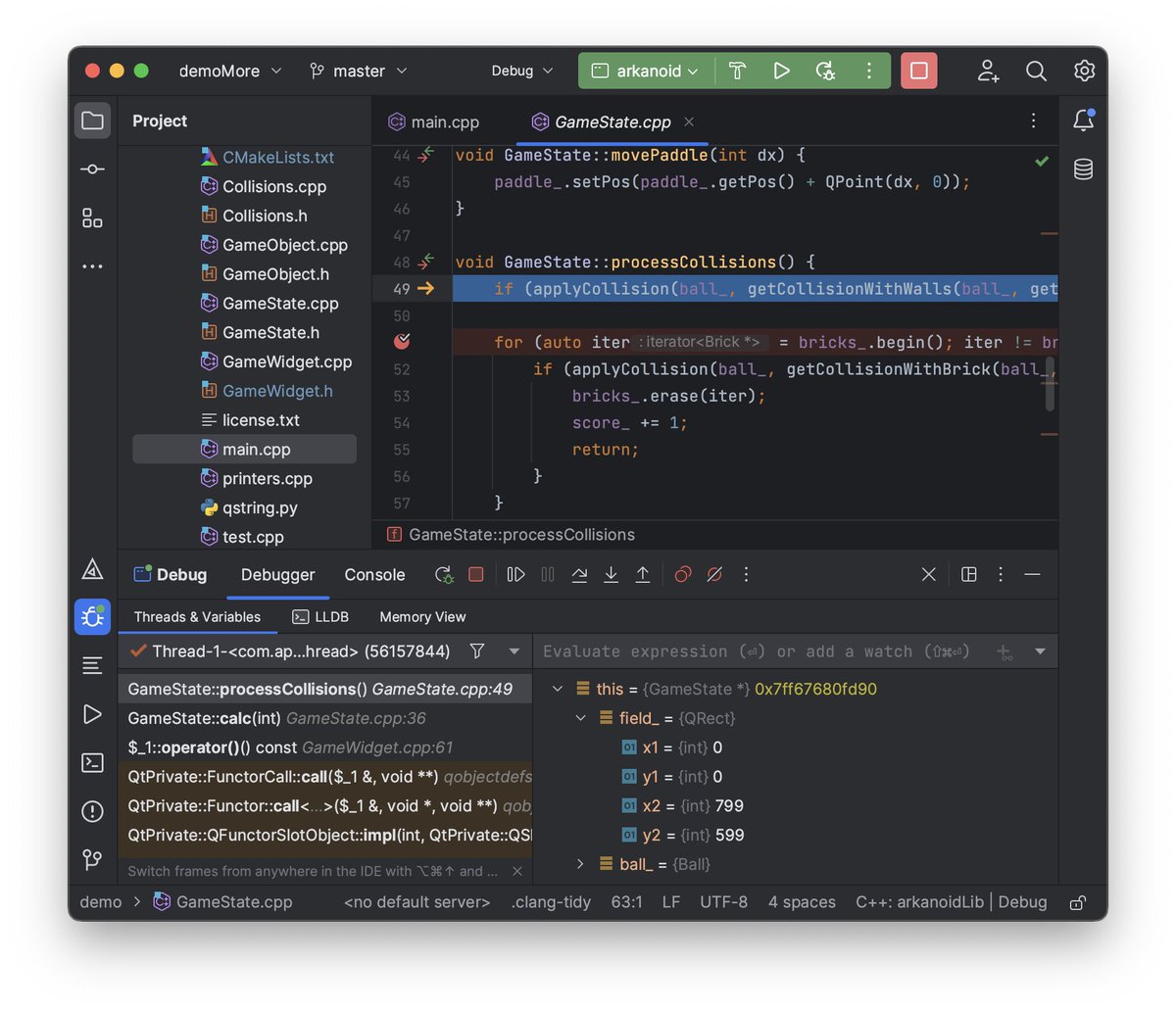Click Resume Program icon
The height and width of the screenshot is (1011, 1176).
[x=516, y=575]
